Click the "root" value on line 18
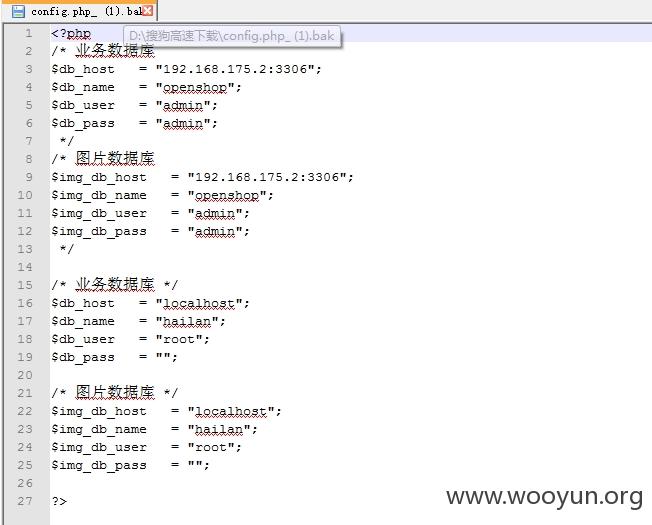The width and height of the screenshot is (652, 525). coord(179,340)
